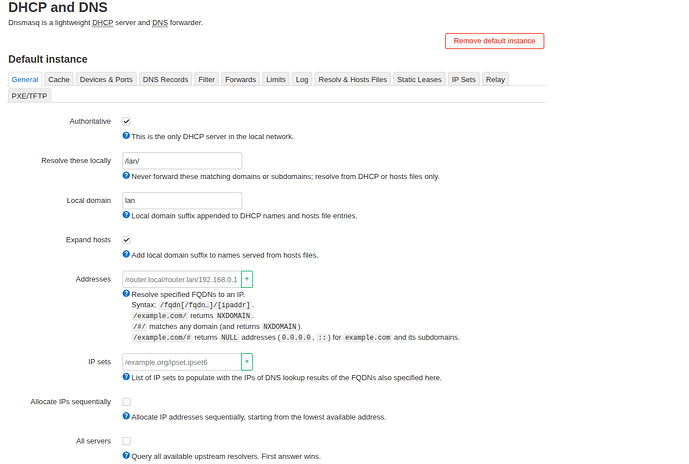
Task: Click into the Local domain text field
Action: (182, 200)
